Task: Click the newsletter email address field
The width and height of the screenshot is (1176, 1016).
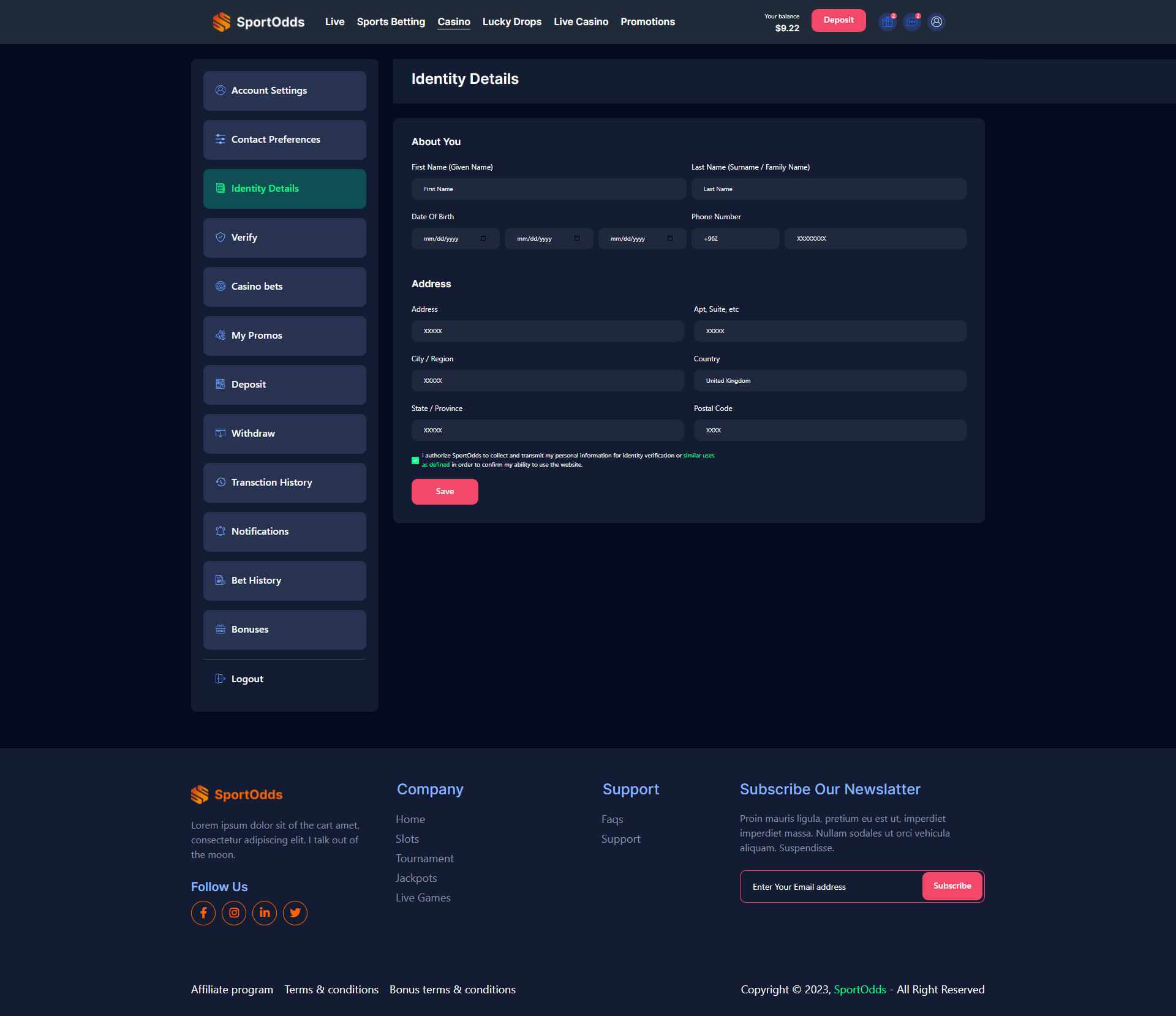Action: [831, 887]
